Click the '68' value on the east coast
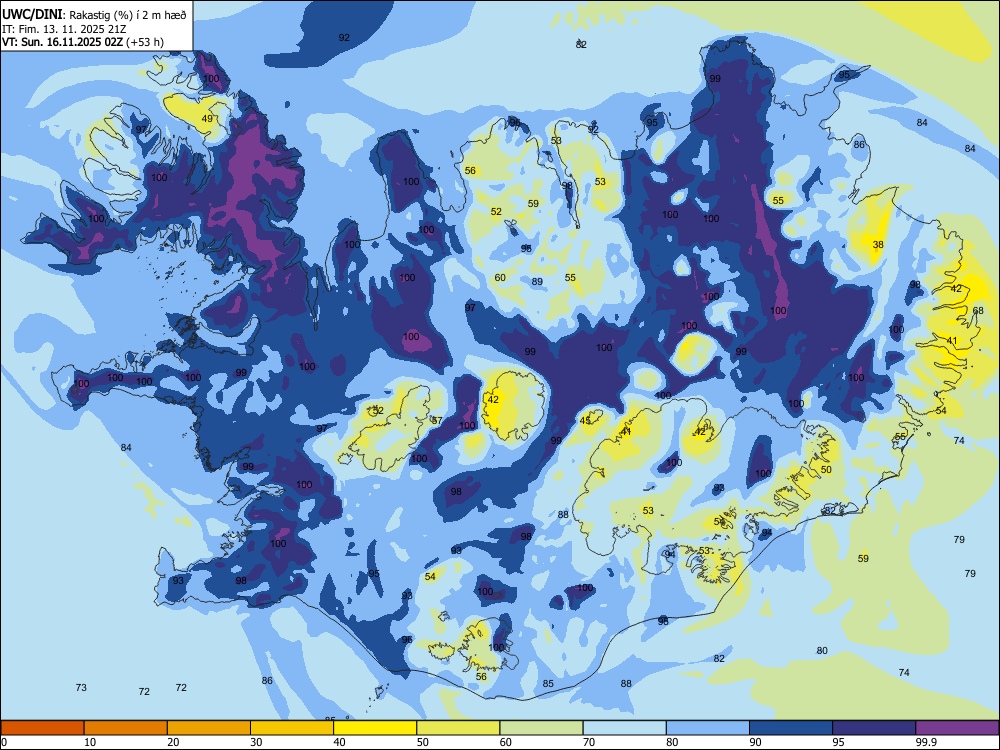1000x750 pixels. (978, 311)
